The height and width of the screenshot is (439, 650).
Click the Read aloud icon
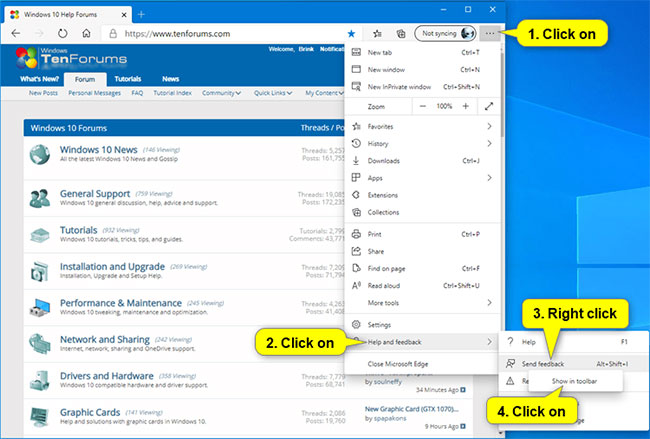tap(356, 285)
